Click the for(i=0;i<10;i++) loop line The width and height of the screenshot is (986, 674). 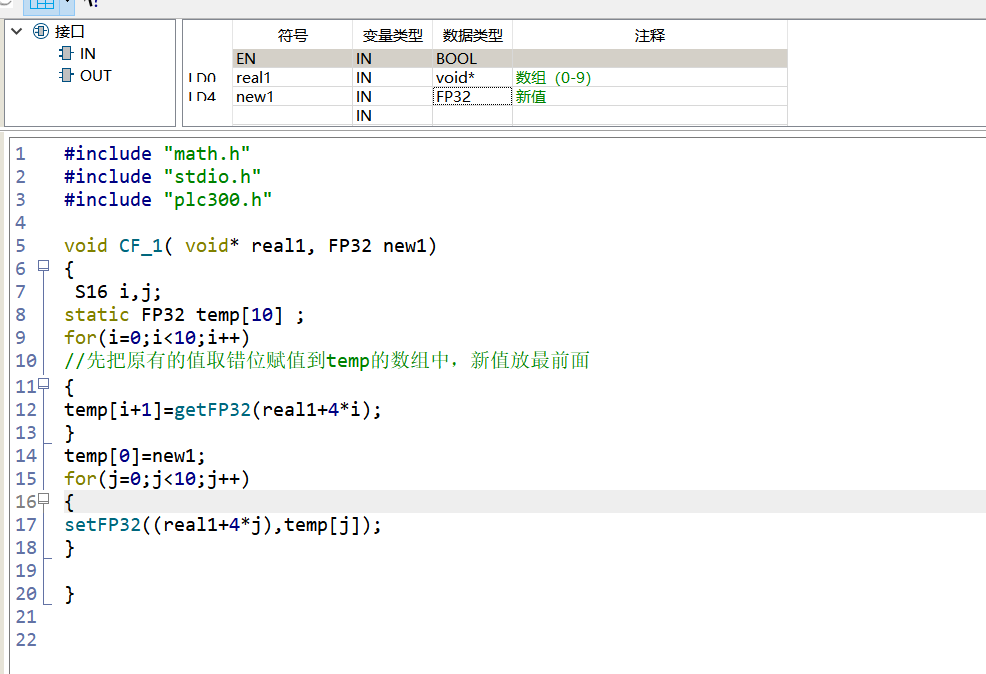click(x=157, y=338)
